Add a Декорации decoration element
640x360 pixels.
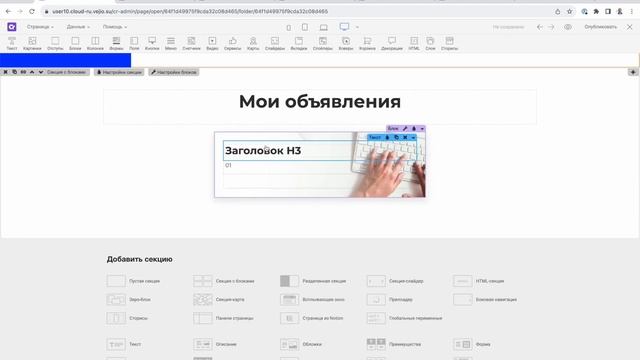392,43
